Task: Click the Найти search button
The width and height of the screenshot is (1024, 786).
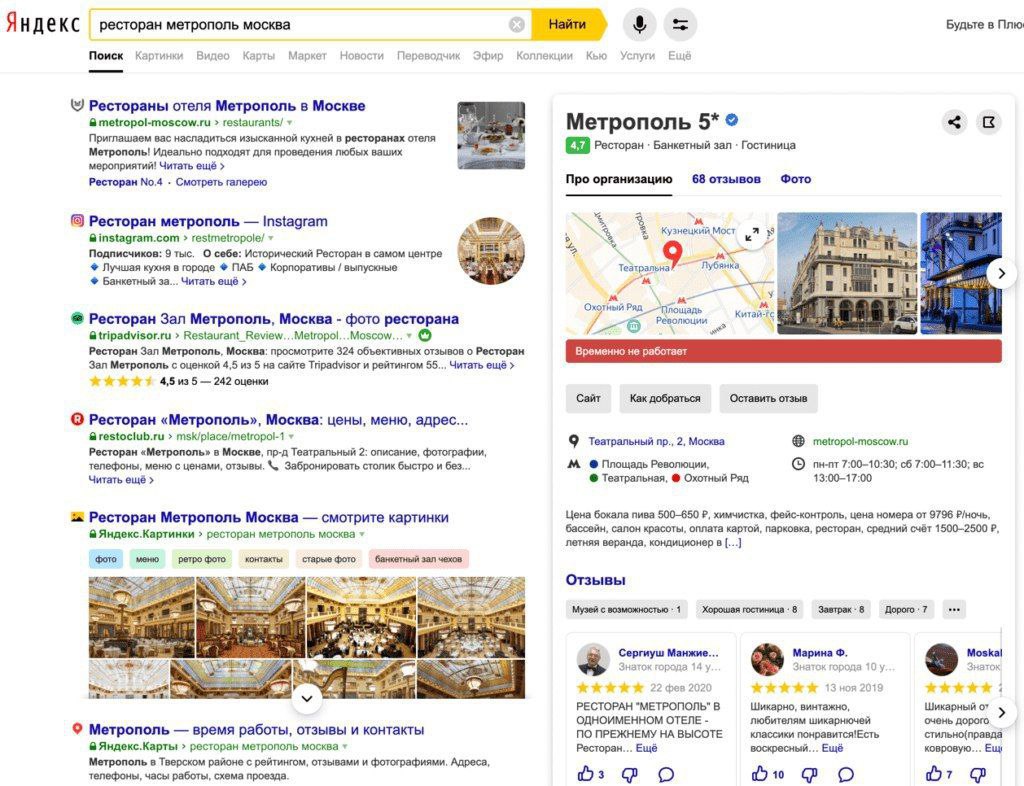Action: 567,25
